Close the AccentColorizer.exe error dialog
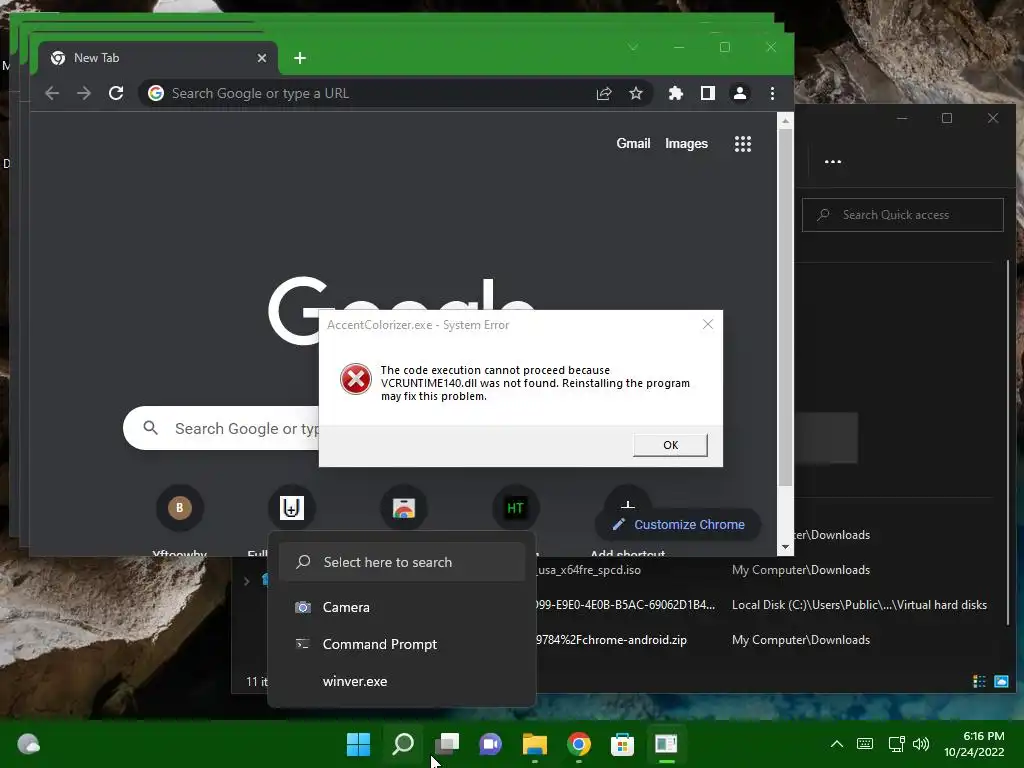Viewport: 1024px width, 768px height. pos(707,325)
